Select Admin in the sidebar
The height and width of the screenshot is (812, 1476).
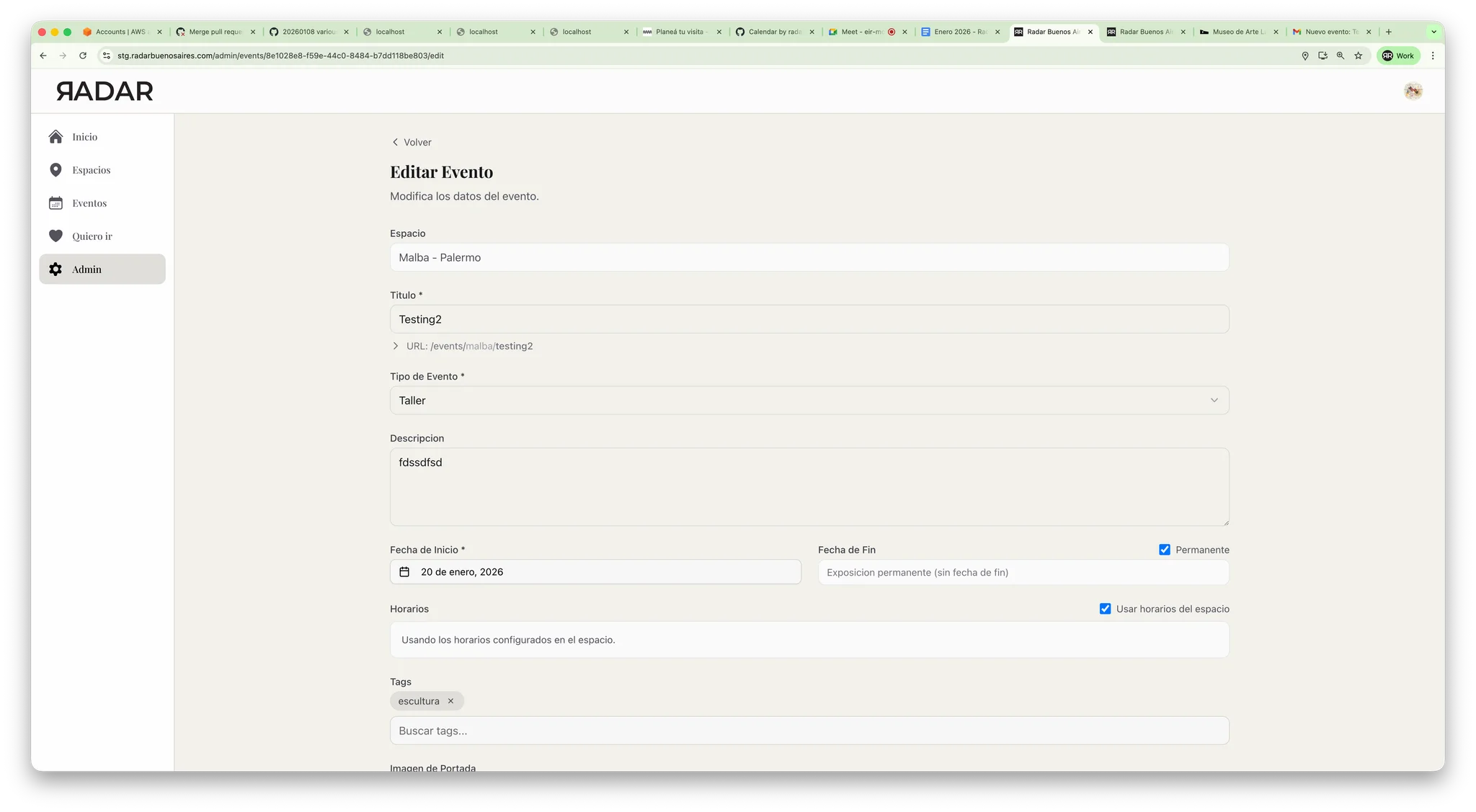102,269
